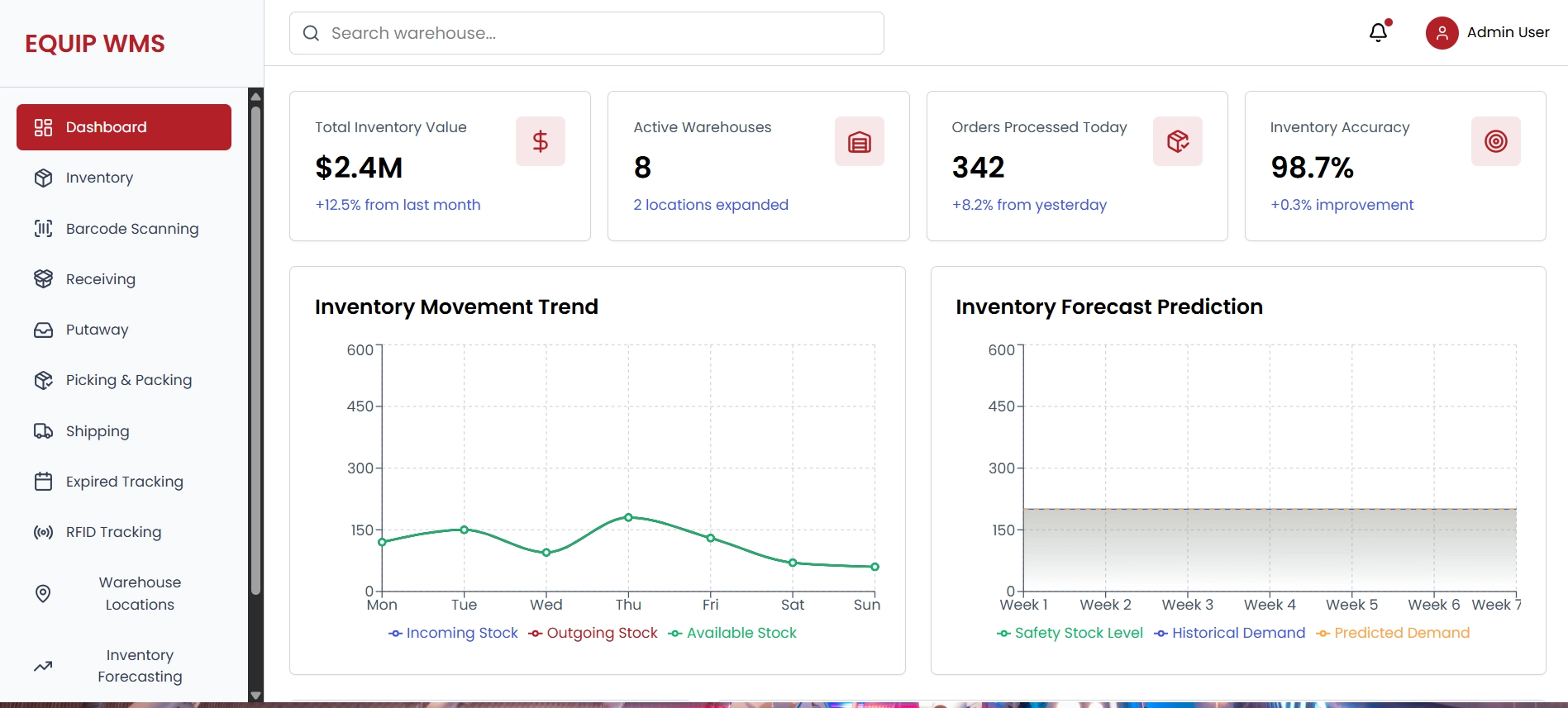The width and height of the screenshot is (1568, 708).
Task: Open Expired Tracking from sidebar
Action: pyautogui.click(x=124, y=482)
